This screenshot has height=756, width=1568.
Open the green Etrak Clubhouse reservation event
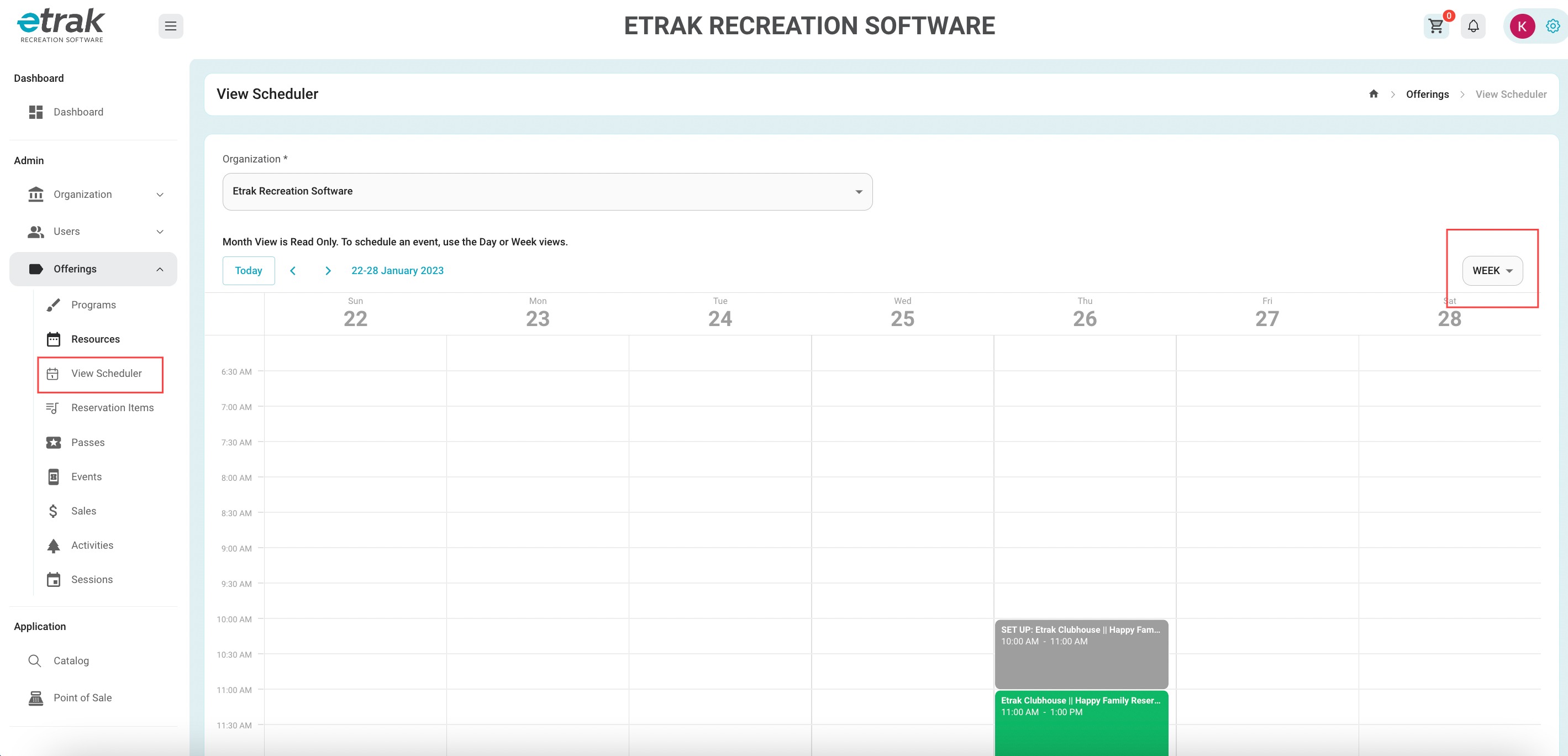pos(1081,723)
